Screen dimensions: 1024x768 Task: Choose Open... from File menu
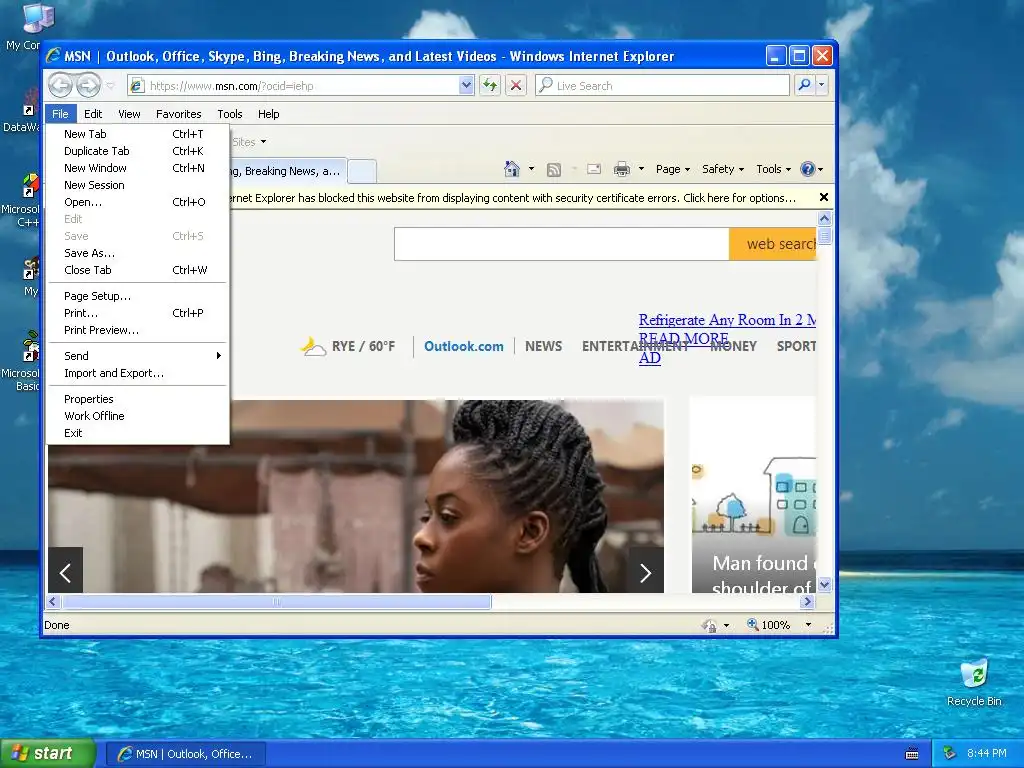(137, 202)
